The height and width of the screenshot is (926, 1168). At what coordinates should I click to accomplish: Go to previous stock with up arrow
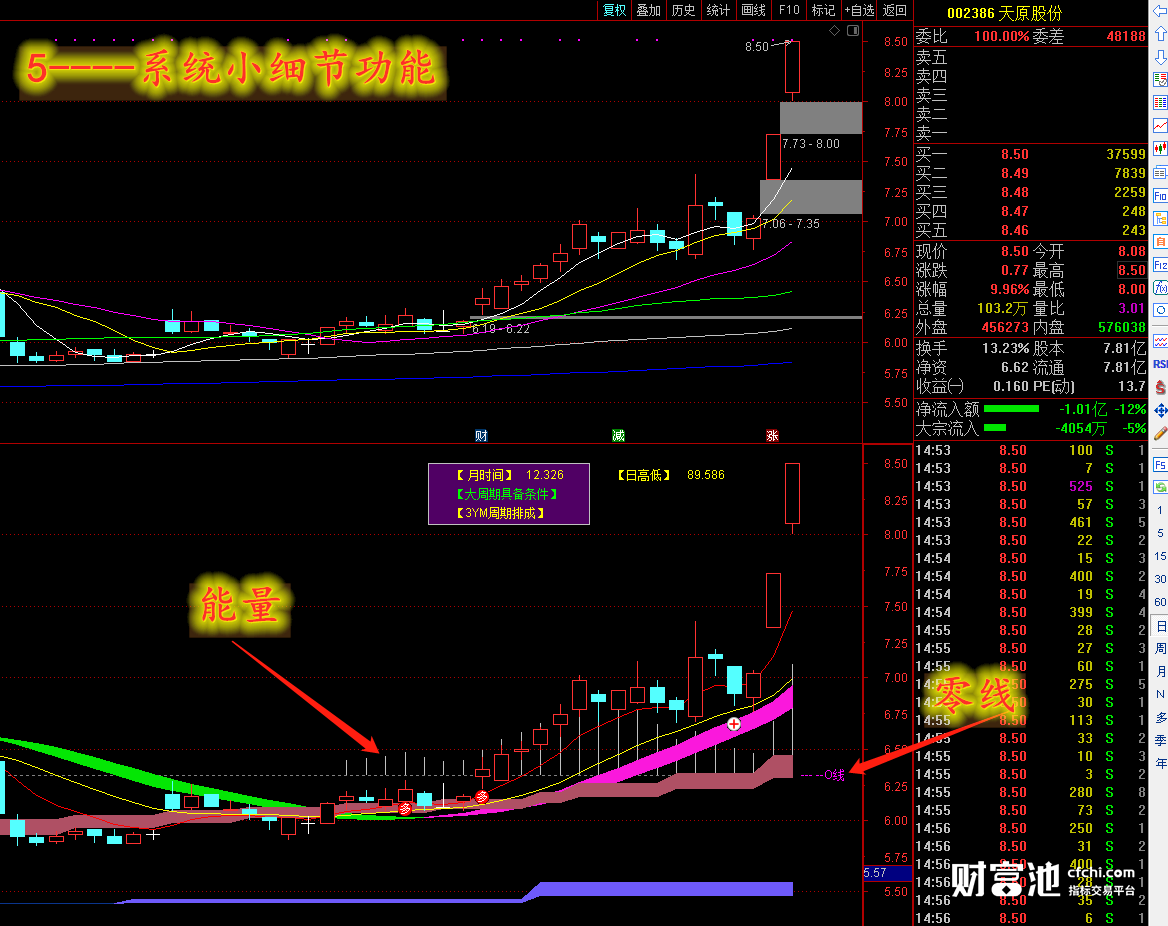(1160, 34)
